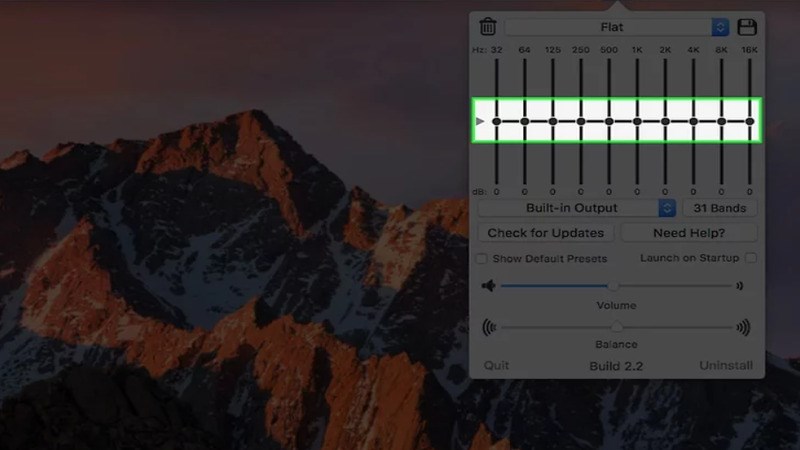800x450 pixels.
Task: Click the 32 frequency label
Action: 496,49
